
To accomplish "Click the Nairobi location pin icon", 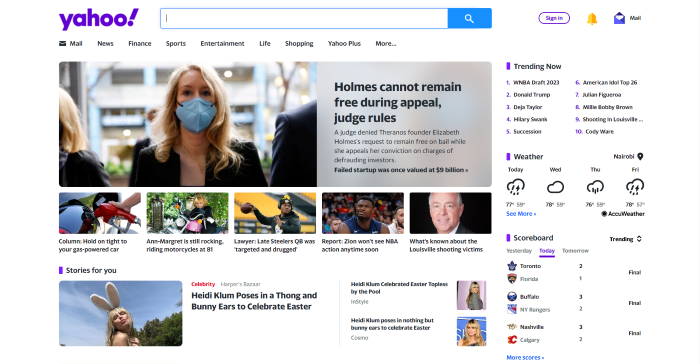I will [640, 156].
